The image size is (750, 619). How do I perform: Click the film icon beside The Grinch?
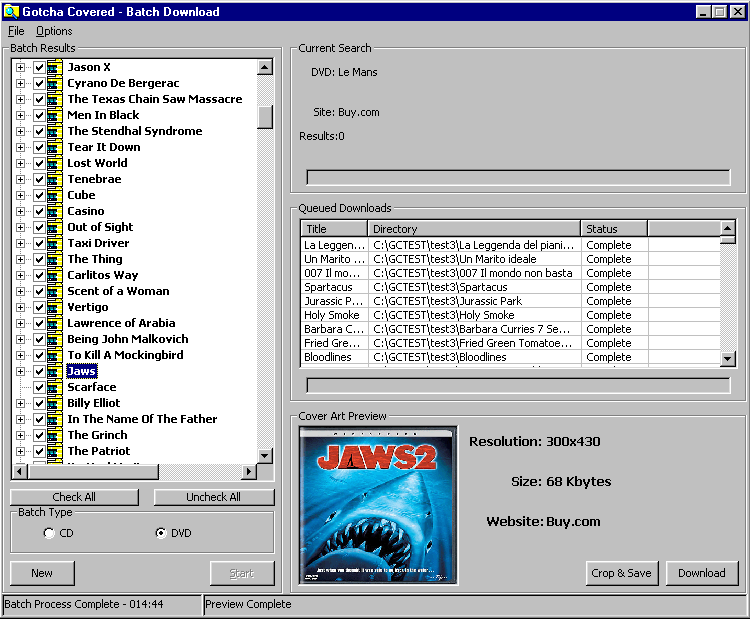pos(55,435)
